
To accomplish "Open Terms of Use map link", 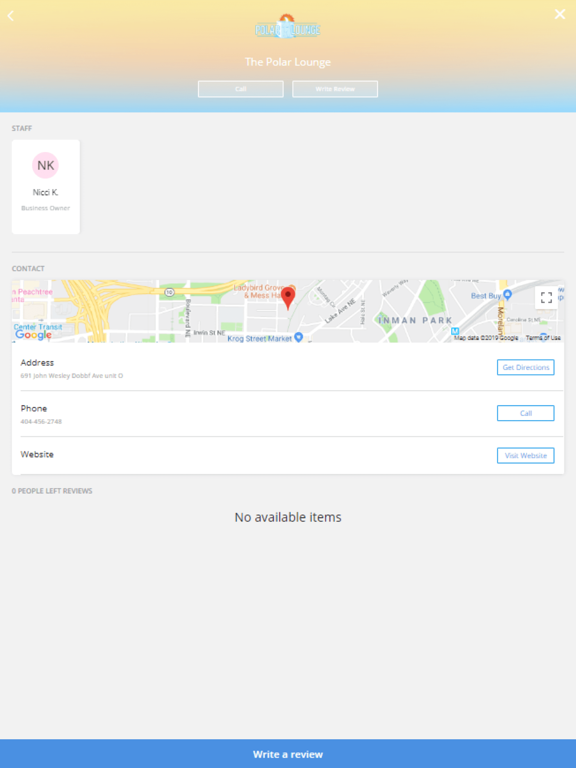I will coord(543,338).
